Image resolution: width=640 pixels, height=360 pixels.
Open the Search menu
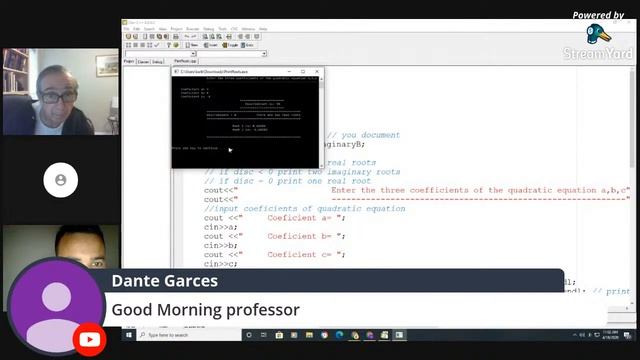[149, 29]
